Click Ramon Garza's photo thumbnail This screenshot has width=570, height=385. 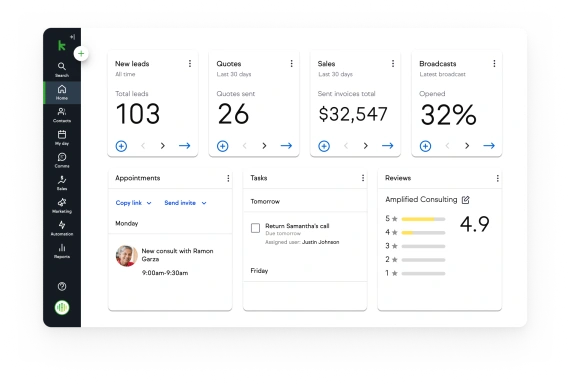pos(127,256)
